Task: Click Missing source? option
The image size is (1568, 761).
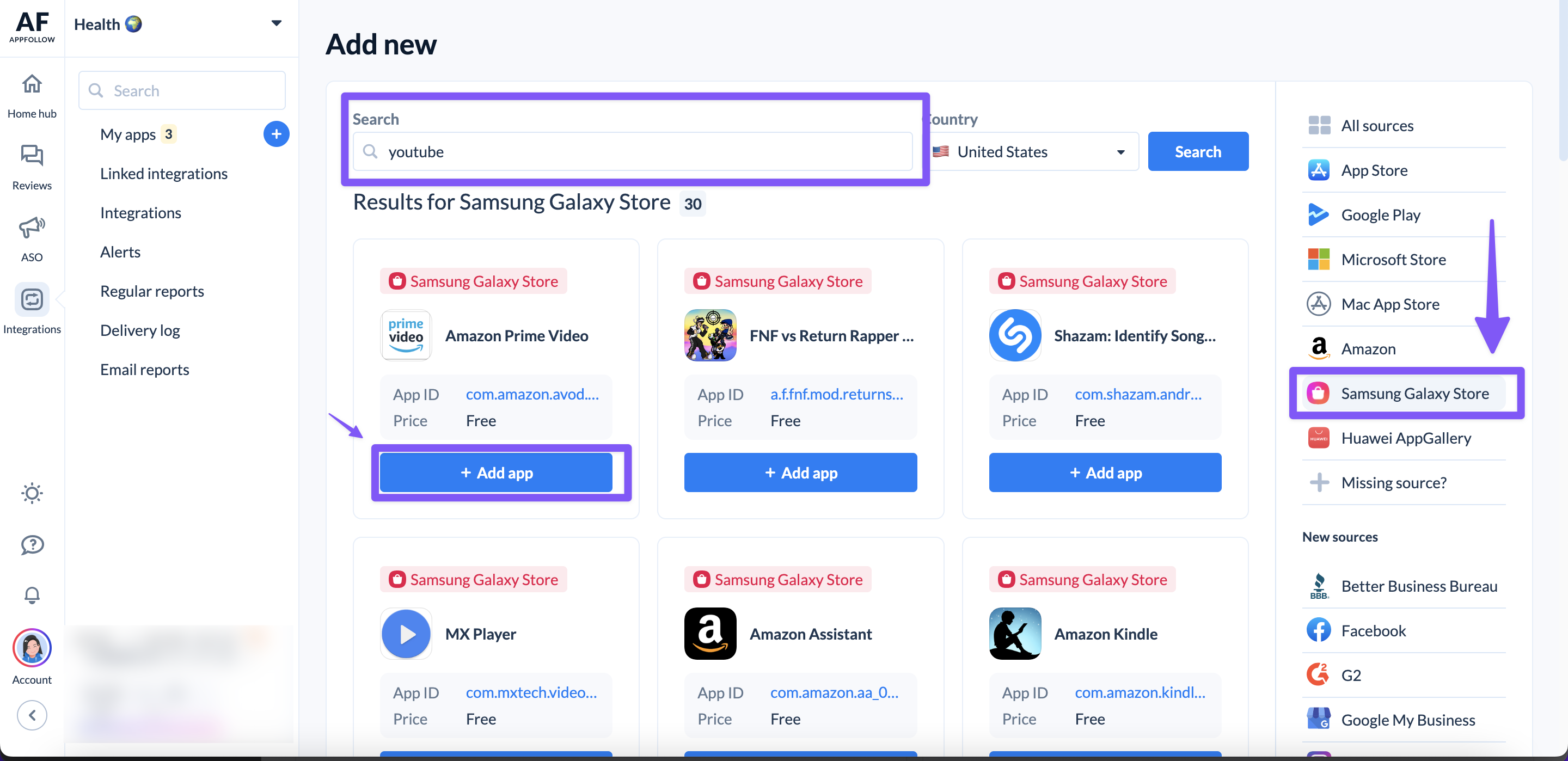Action: point(1404,483)
